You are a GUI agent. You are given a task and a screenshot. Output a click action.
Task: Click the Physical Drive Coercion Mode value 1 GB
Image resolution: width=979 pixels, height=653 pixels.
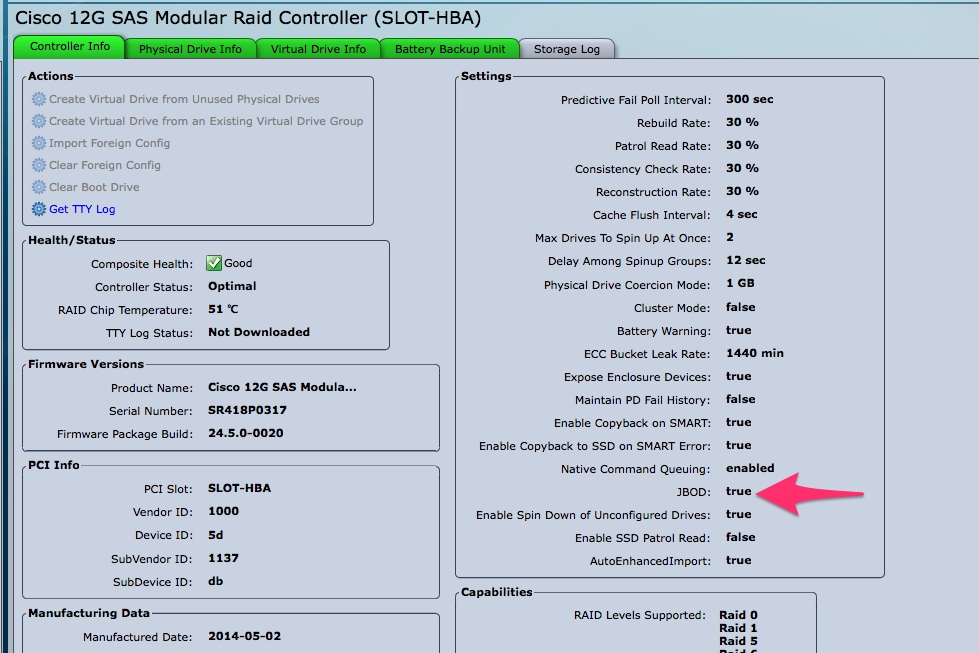[x=740, y=283]
